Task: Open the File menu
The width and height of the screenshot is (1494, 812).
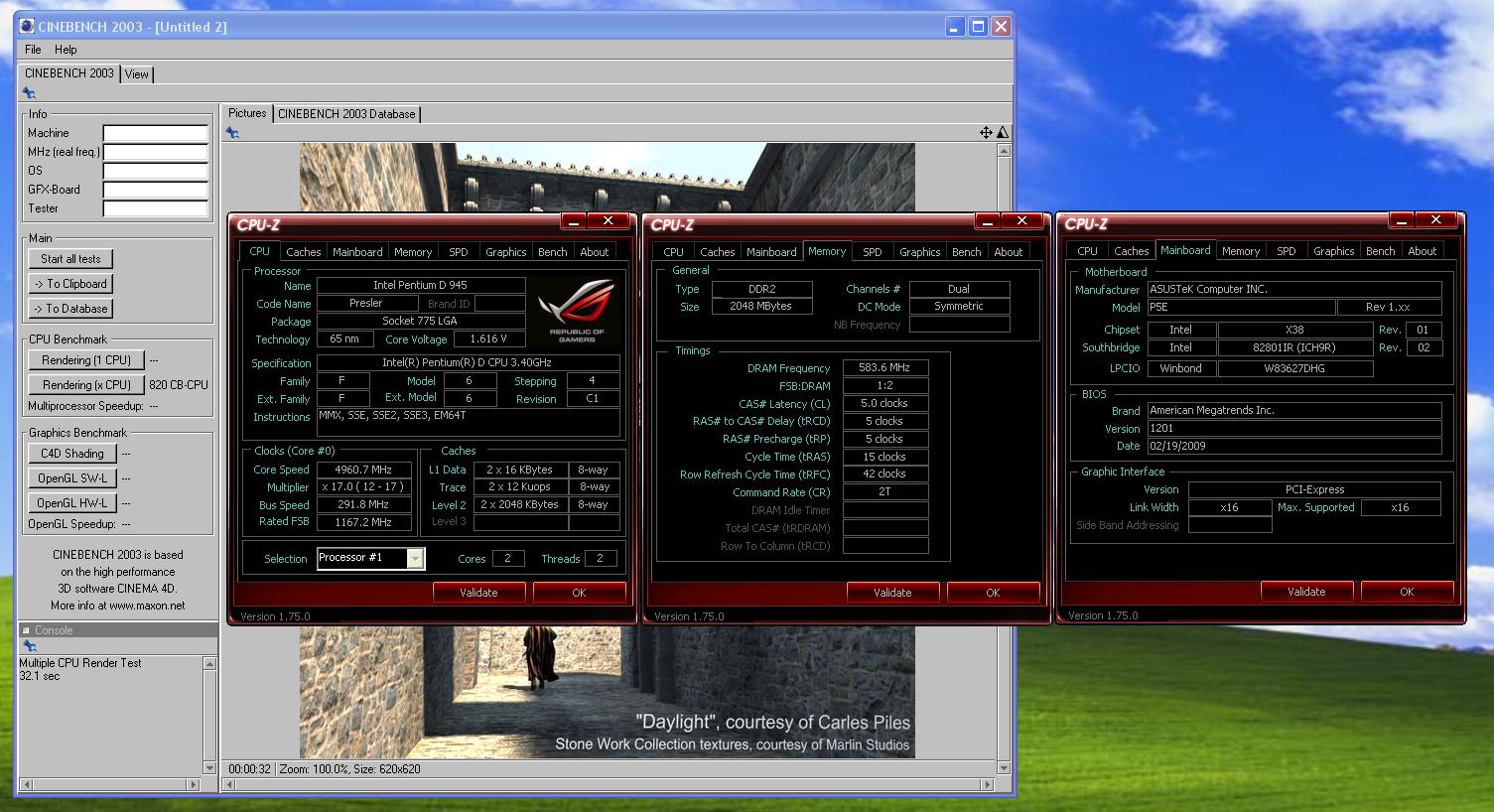Action: pyautogui.click(x=33, y=50)
